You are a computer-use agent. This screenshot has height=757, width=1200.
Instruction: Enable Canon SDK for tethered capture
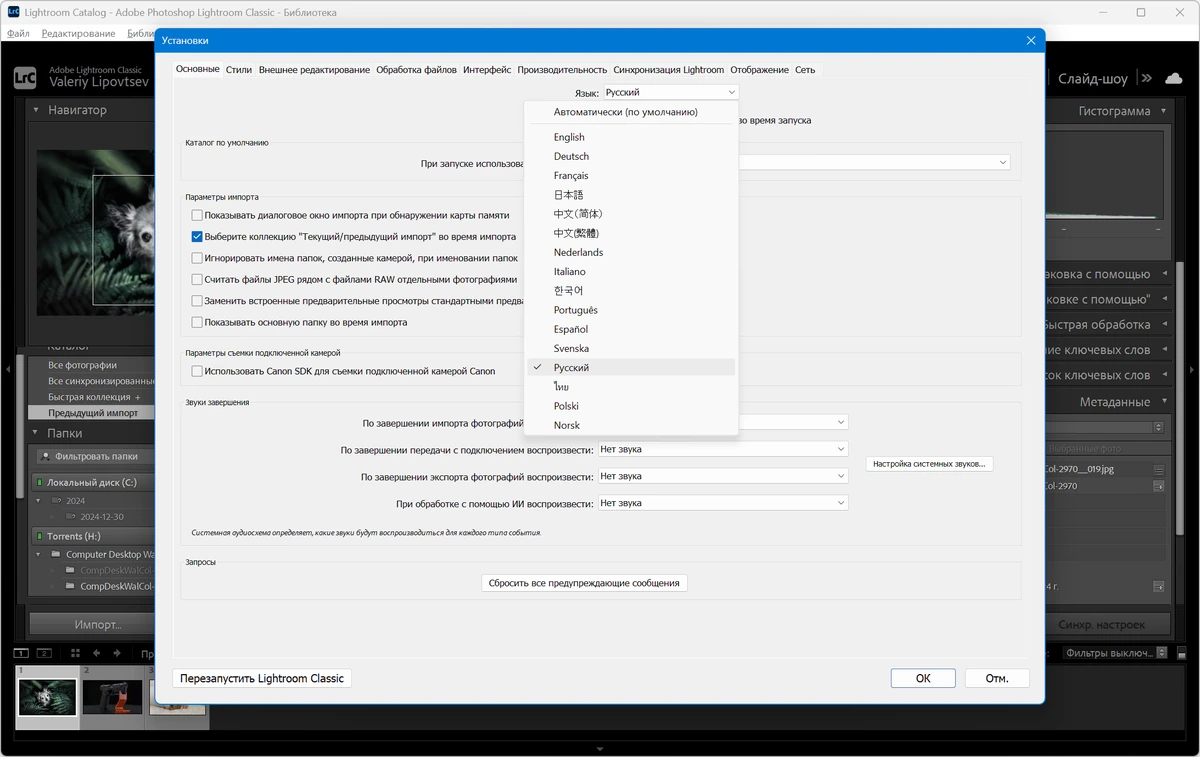coord(197,371)
